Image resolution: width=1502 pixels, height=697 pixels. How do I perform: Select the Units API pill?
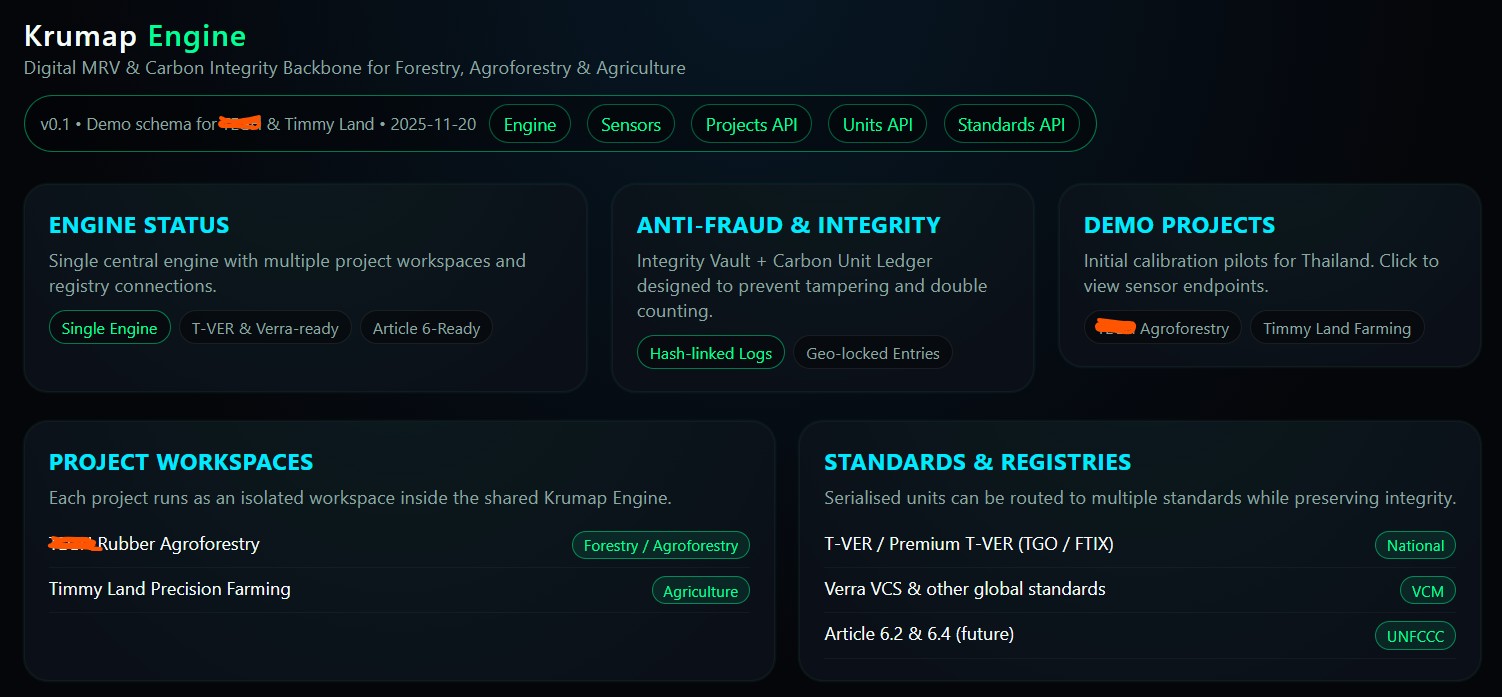(878, 125)
